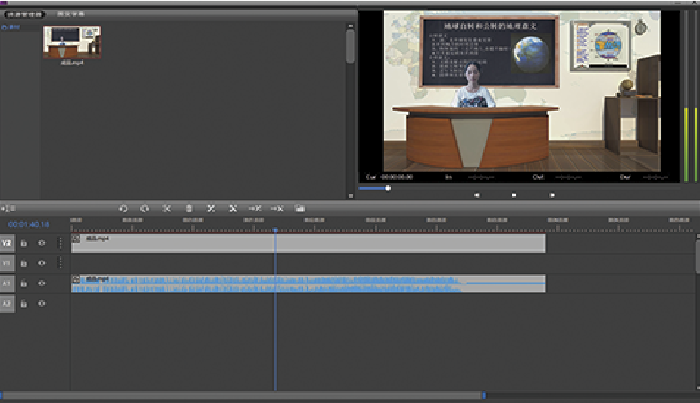This screenshot has height=403, width=700.
Task: Select the A1 track header button
Action: [x=7, y=284]
